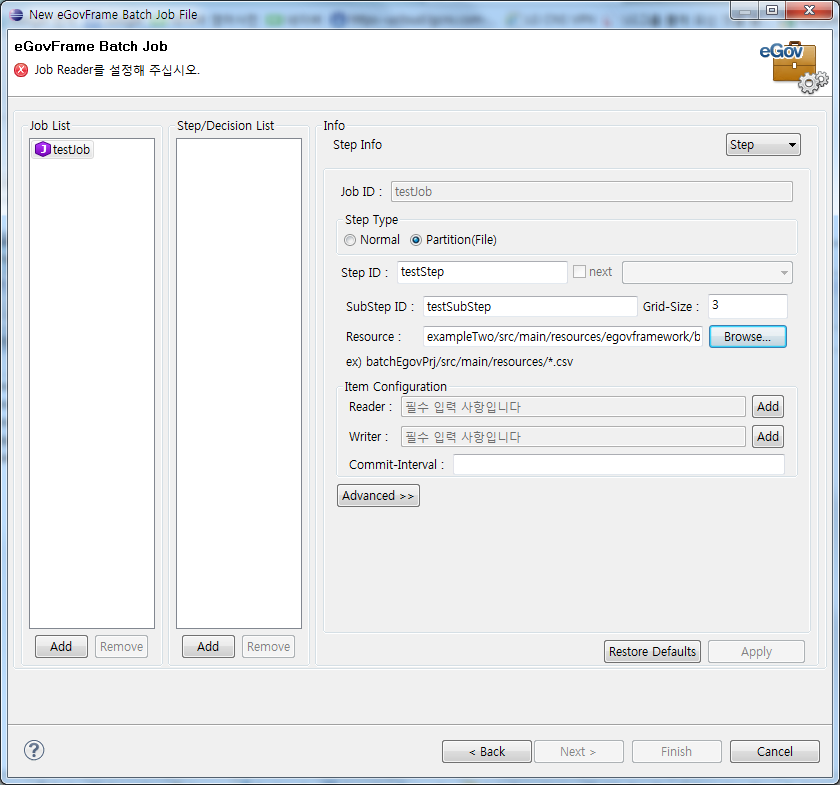Image resolution: width=840 pixels, height=785 pixels.
Task: Enable the next checkbox
Action: [x=579, y=272]
